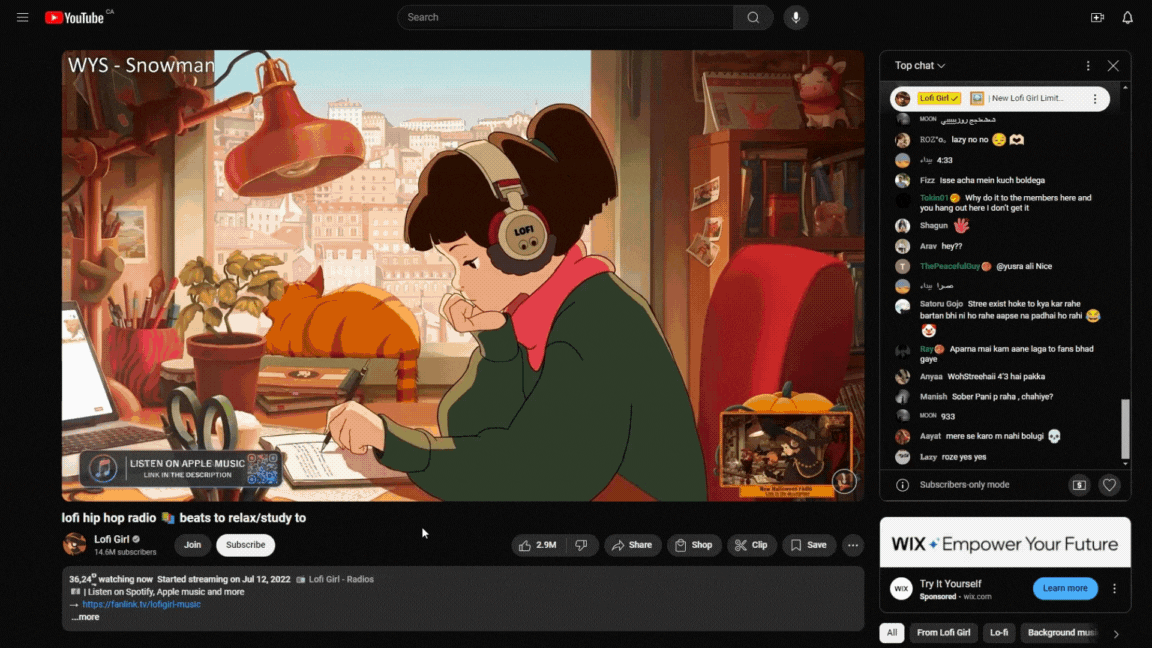Open more actions ellipsis under video
The width and height of the screenshot is (1152, 648).
[x=853, y=545]
